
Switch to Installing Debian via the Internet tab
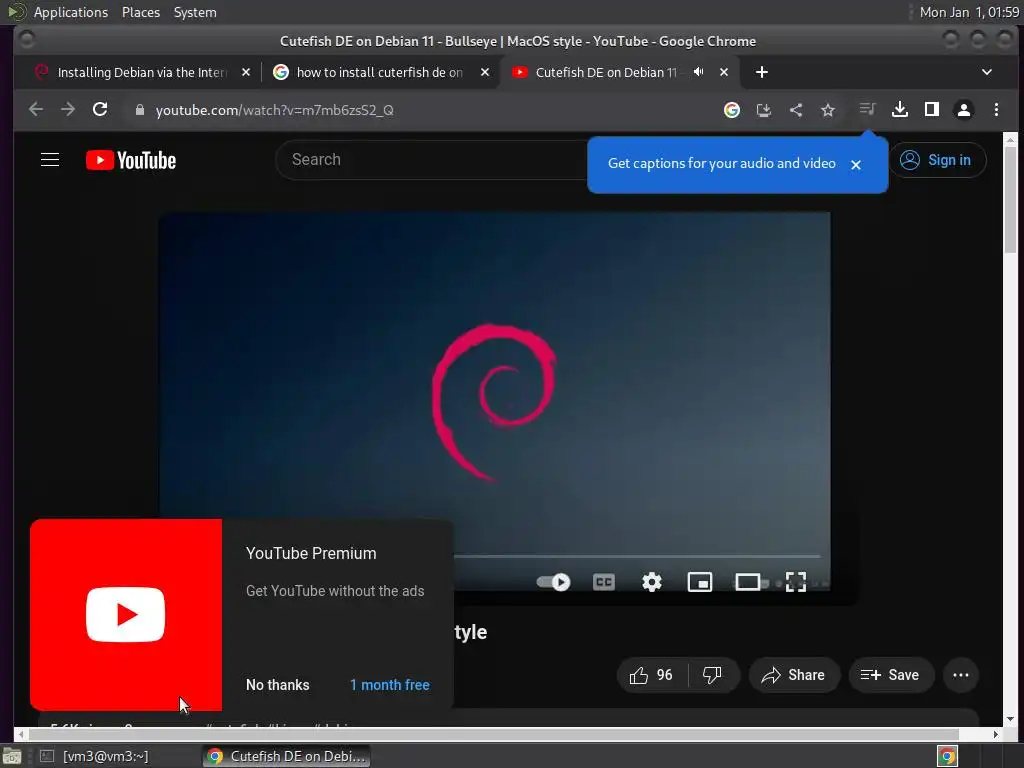tap(142, 72)
